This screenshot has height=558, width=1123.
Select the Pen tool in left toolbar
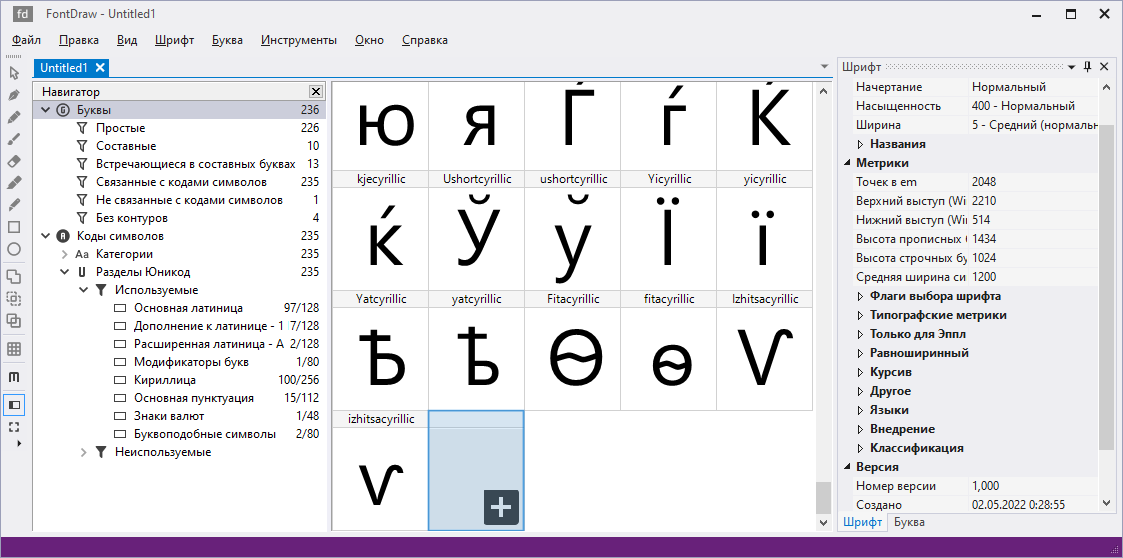[x=14, y=95]
